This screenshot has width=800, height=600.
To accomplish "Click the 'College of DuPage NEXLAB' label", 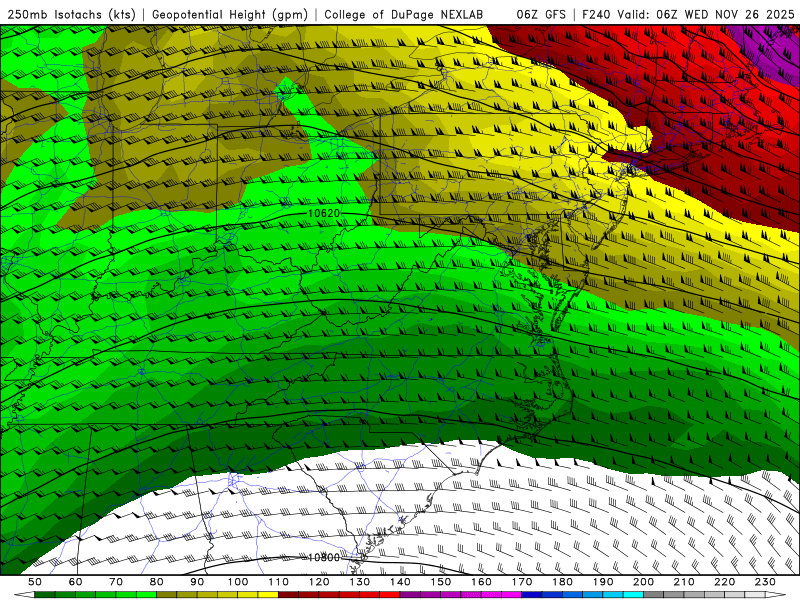I will coord(404,15).
